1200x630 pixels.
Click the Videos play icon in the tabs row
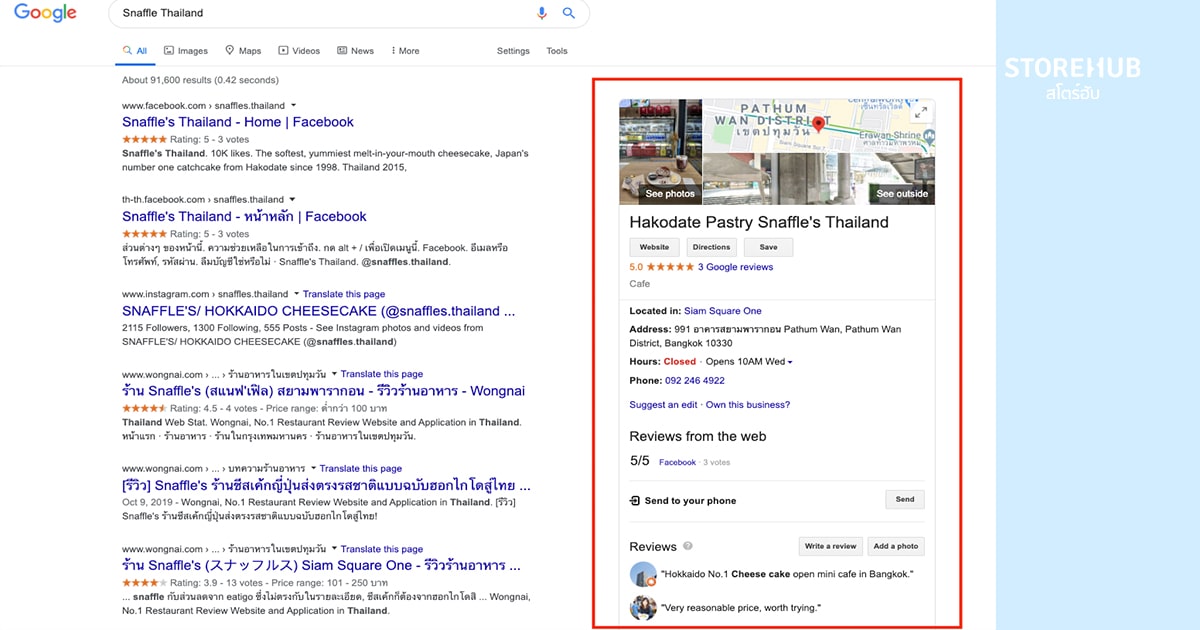click(x=282, y=50)
